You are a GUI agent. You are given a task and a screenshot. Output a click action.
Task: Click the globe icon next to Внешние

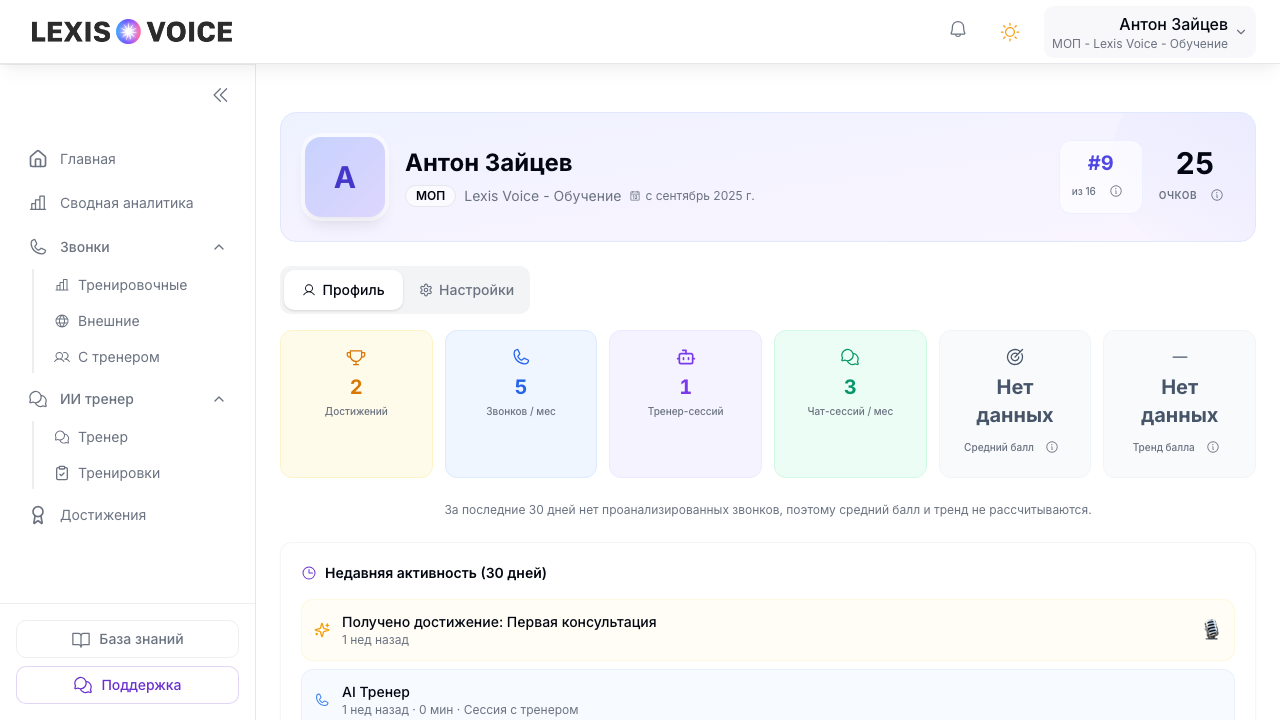click(62, 321)
